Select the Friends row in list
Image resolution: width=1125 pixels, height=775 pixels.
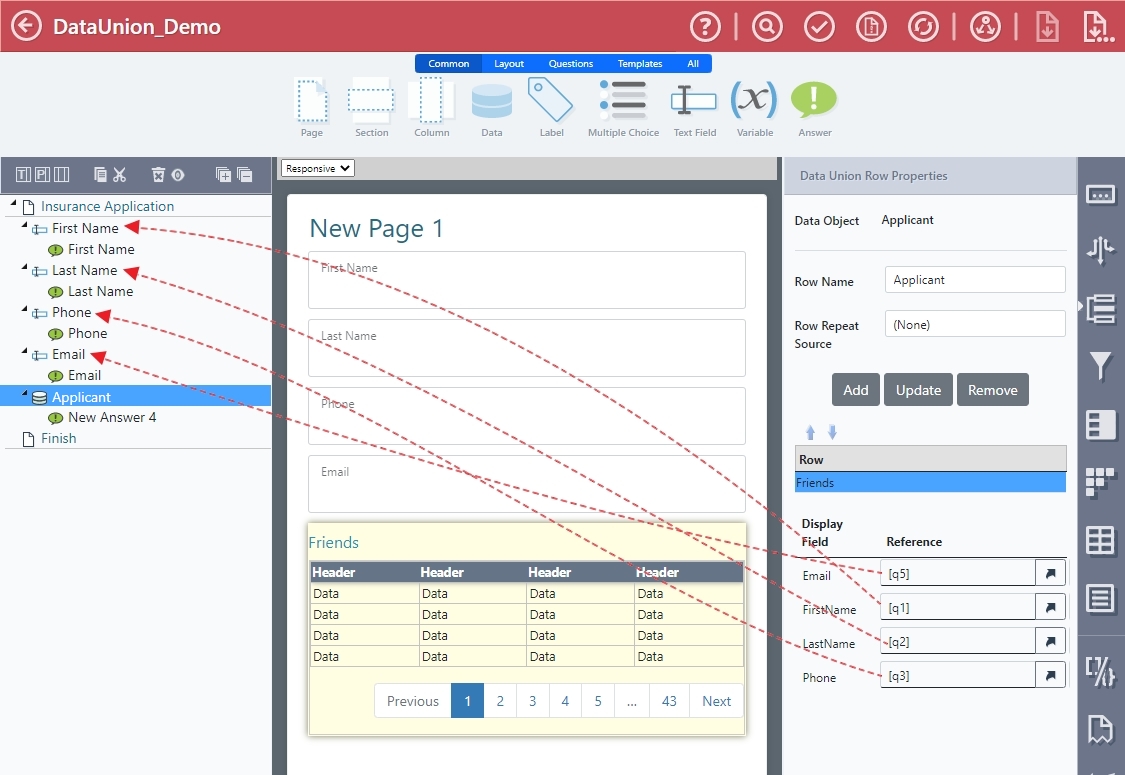coord(930,482)
